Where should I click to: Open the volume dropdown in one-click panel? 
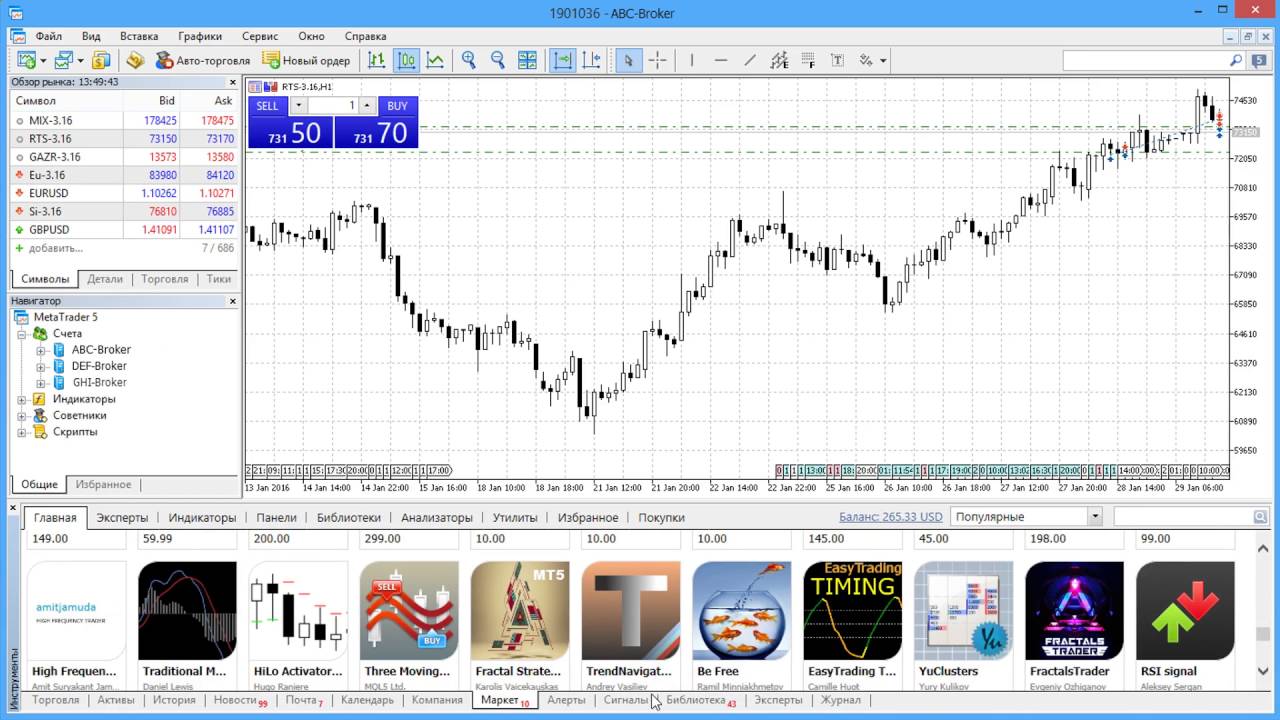[x=298, y=106]
